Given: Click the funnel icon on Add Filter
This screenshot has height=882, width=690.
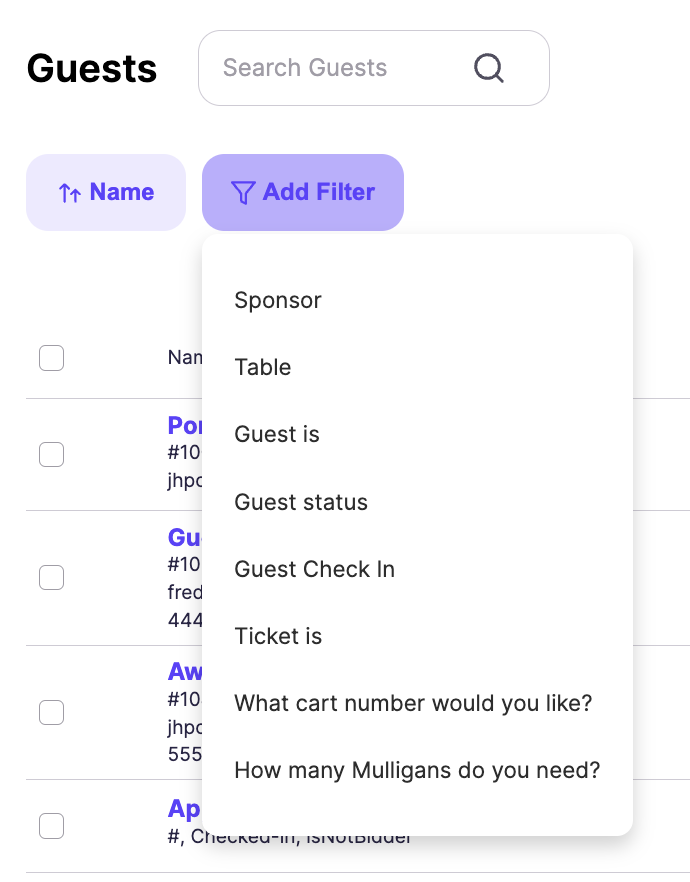Looking at the screenshot, I should [x=243, y=192].
